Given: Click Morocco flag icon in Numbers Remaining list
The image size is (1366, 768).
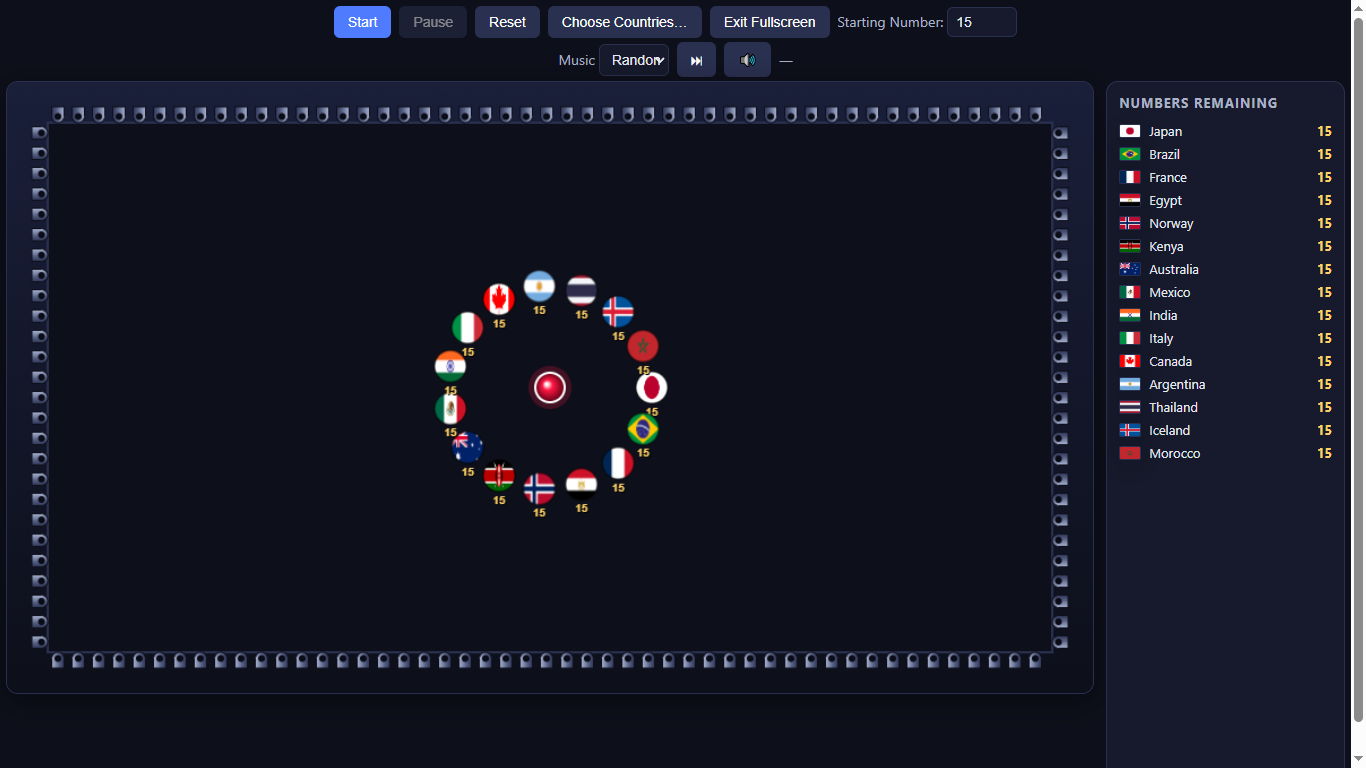Looking at the screenshot, I should pos(1130,453).
